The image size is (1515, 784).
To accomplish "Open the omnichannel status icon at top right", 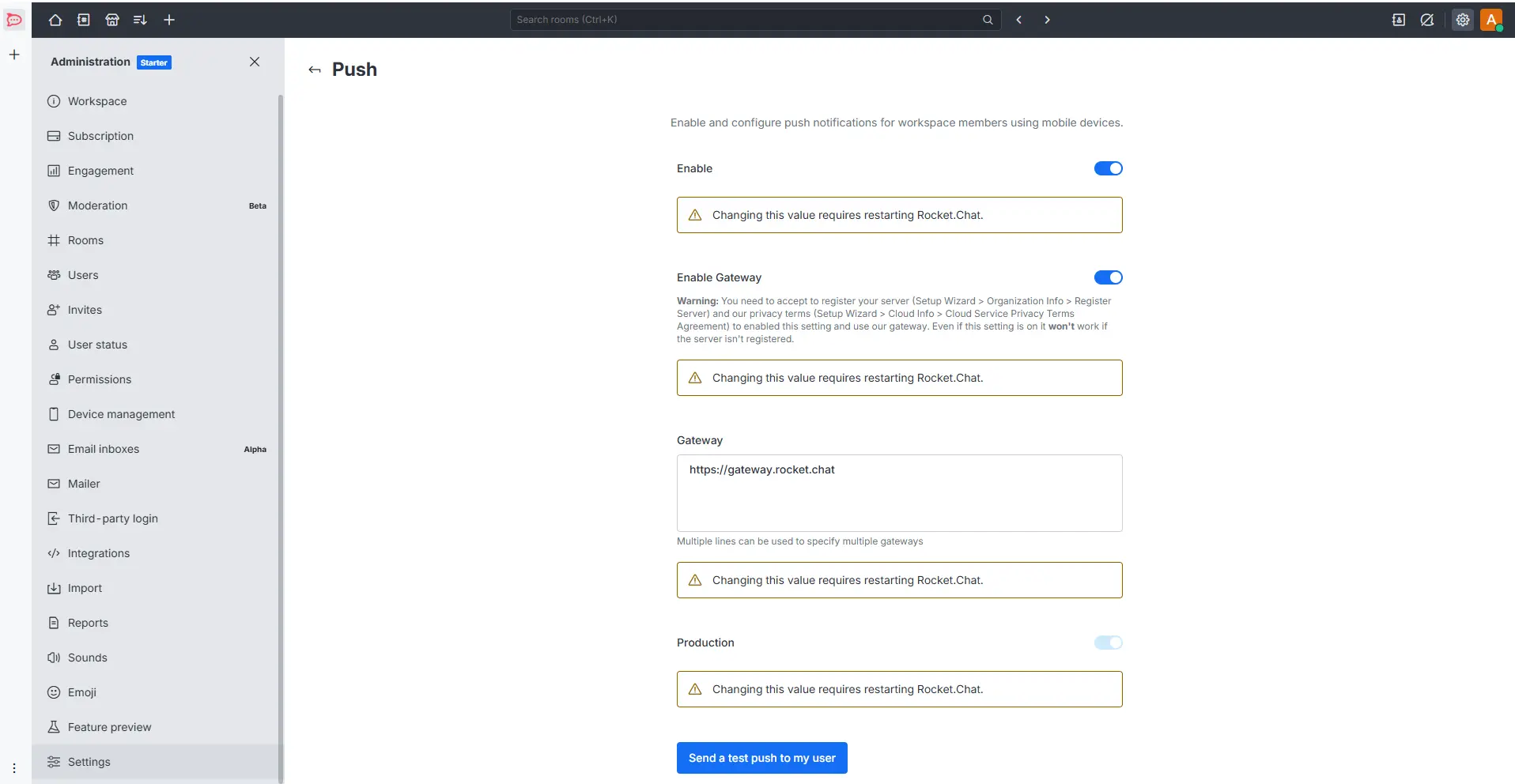I will tap(1427, 20).
